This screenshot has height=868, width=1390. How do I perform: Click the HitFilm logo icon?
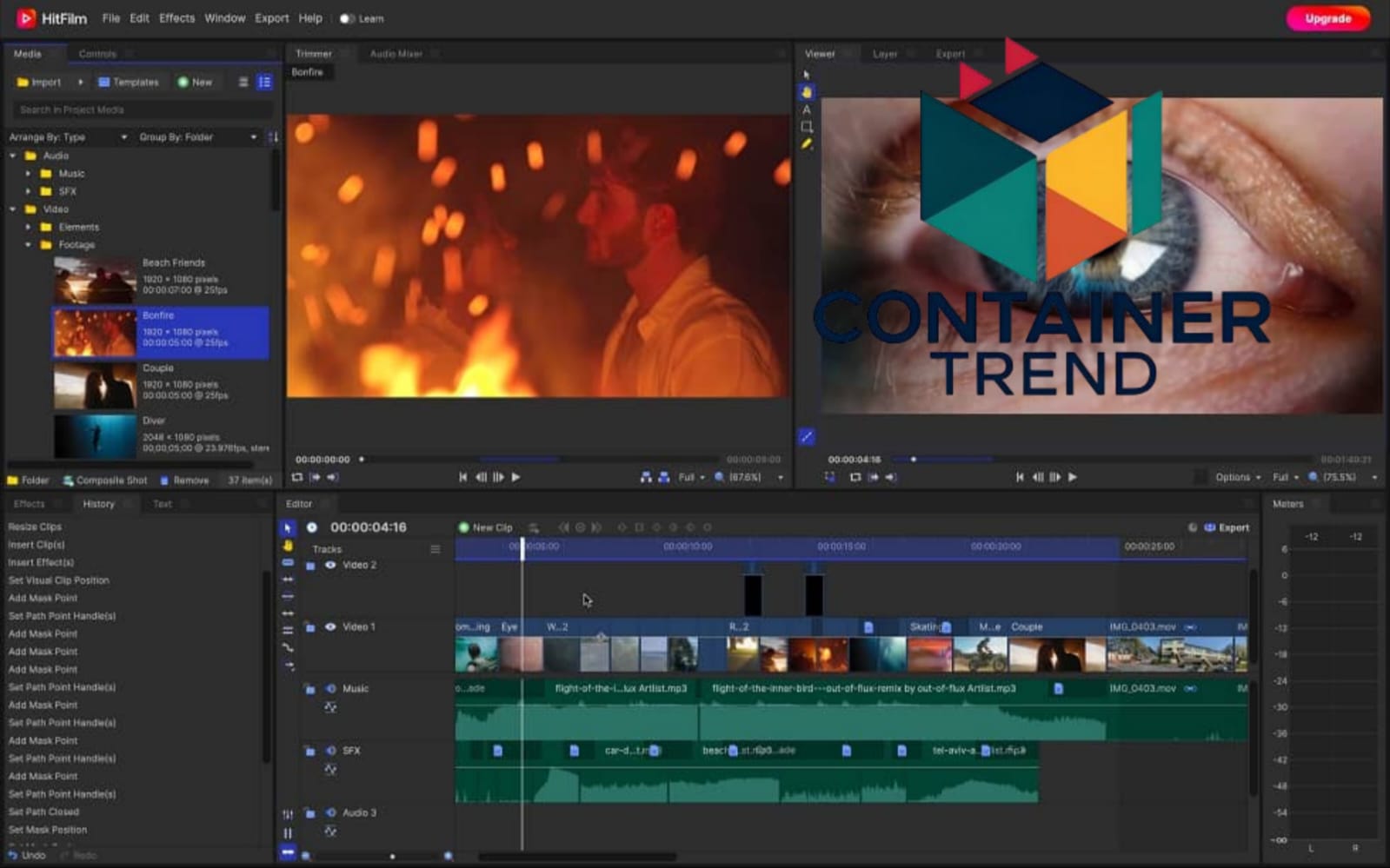[26, 17]
